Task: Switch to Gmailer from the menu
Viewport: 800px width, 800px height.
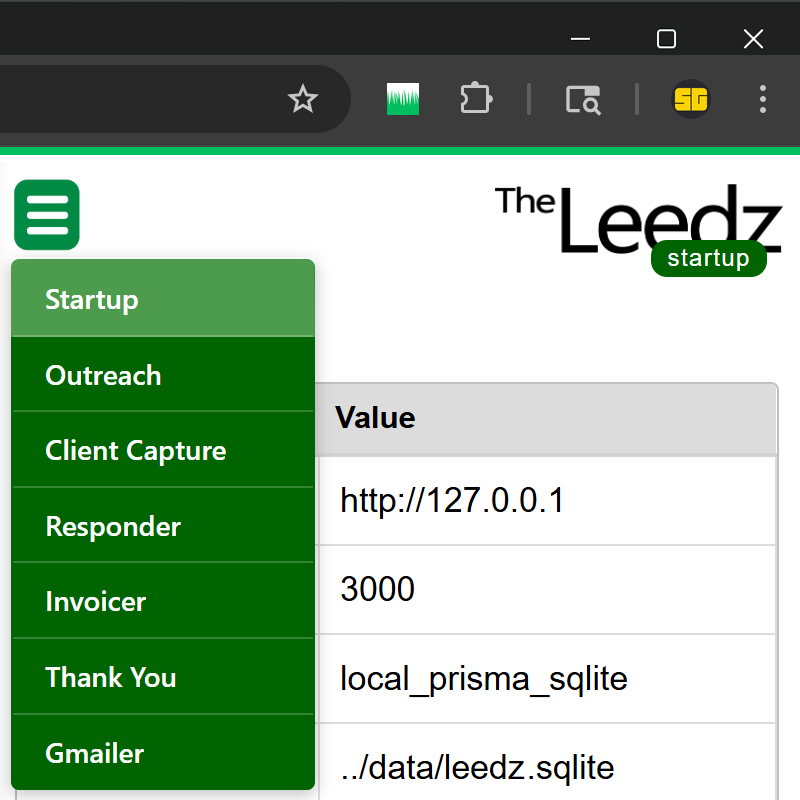Action: [163, 753]
